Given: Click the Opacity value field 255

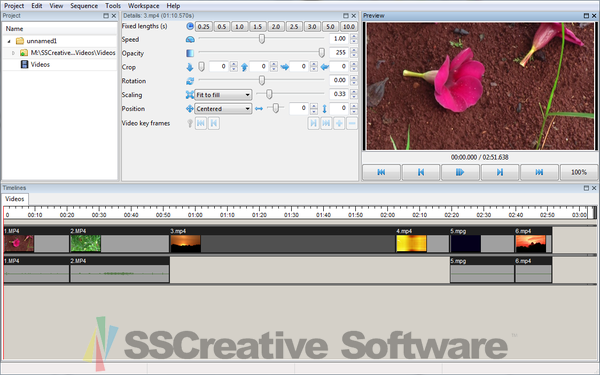Looking at the screenshot, I should (339, 52).
